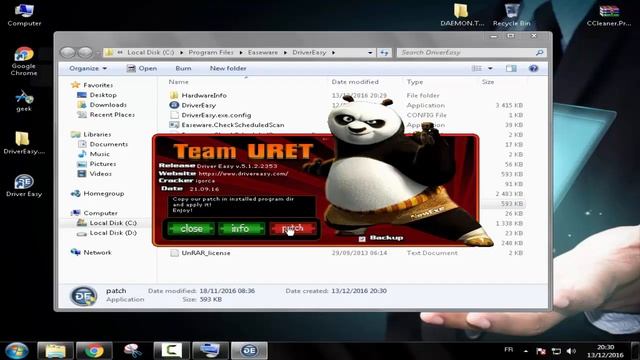Open the Camtasia taskbar icon

pos(171,351)
